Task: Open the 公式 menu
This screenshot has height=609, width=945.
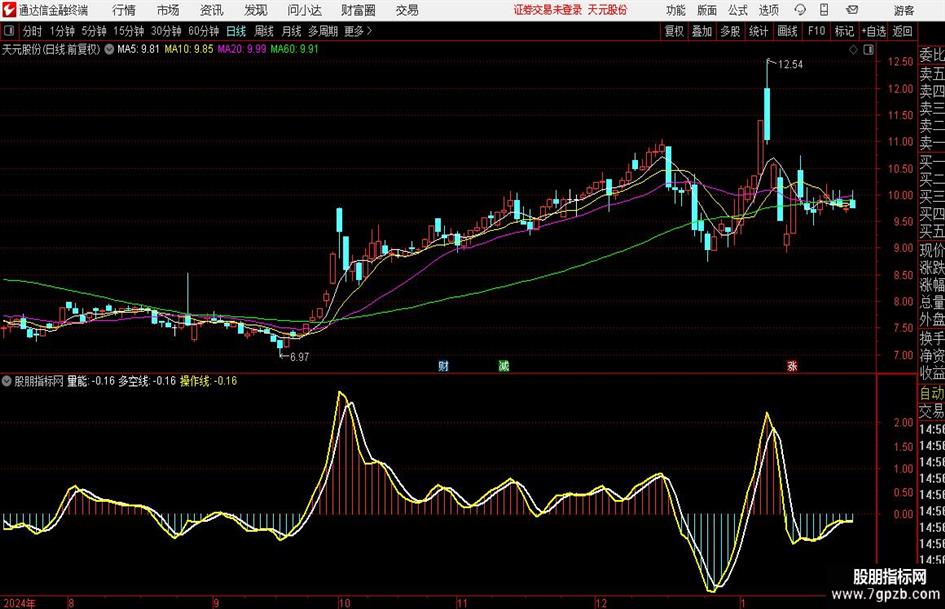Action: (738, 10)
